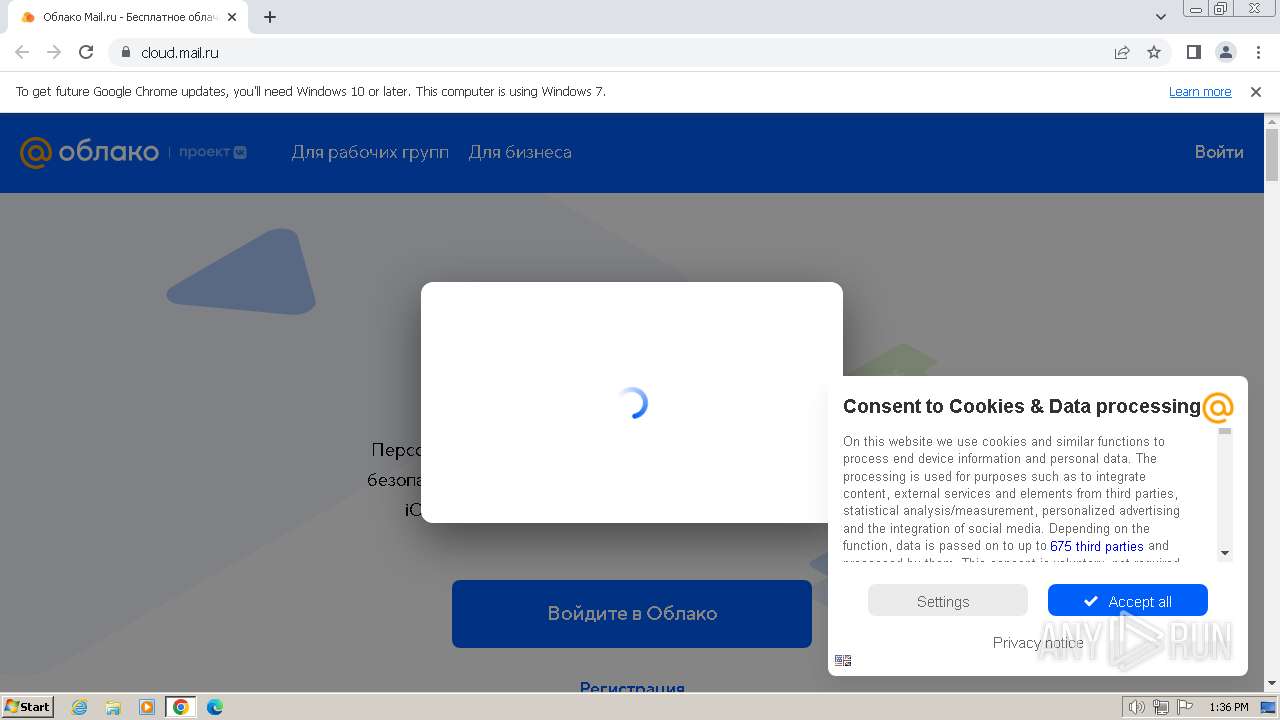
Task: Open cookie Settings button
Action: pos(947,601)
